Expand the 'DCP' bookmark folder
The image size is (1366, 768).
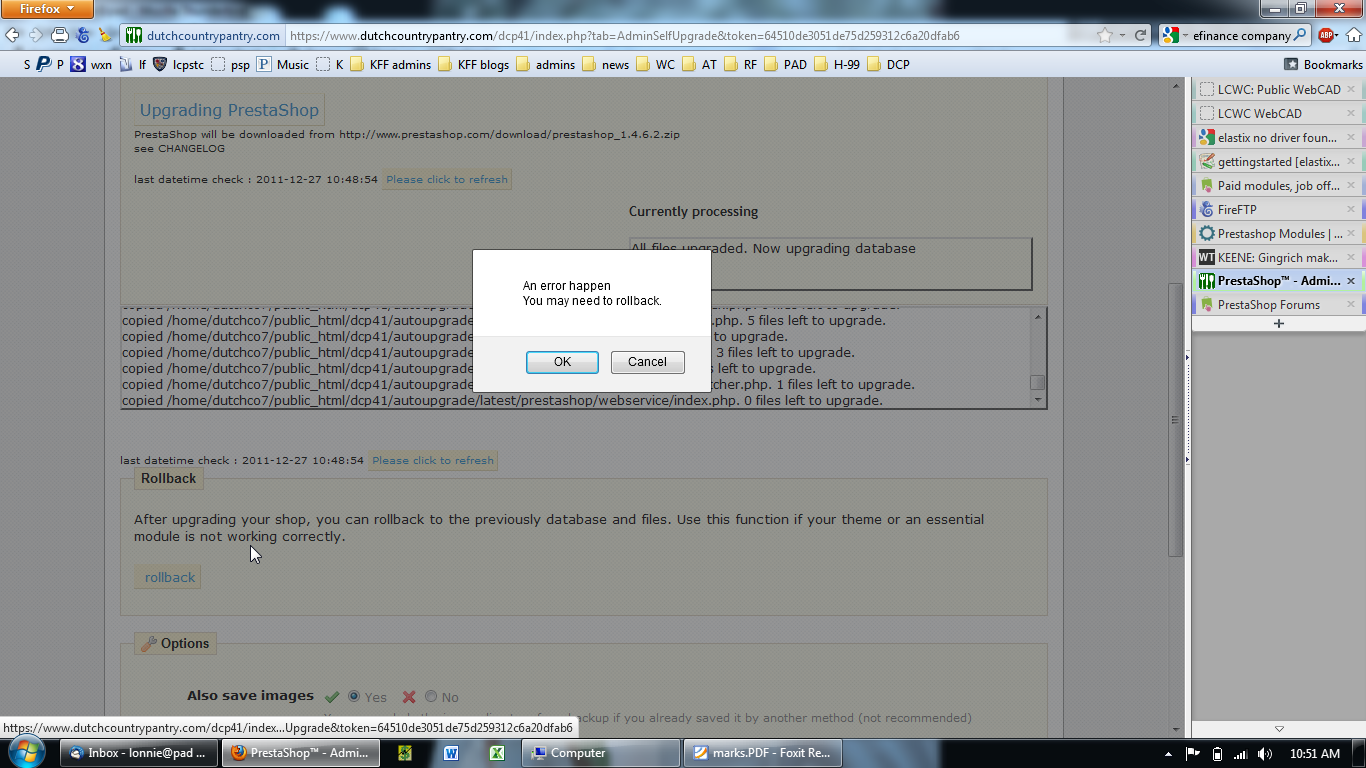[x=889, y=64]
